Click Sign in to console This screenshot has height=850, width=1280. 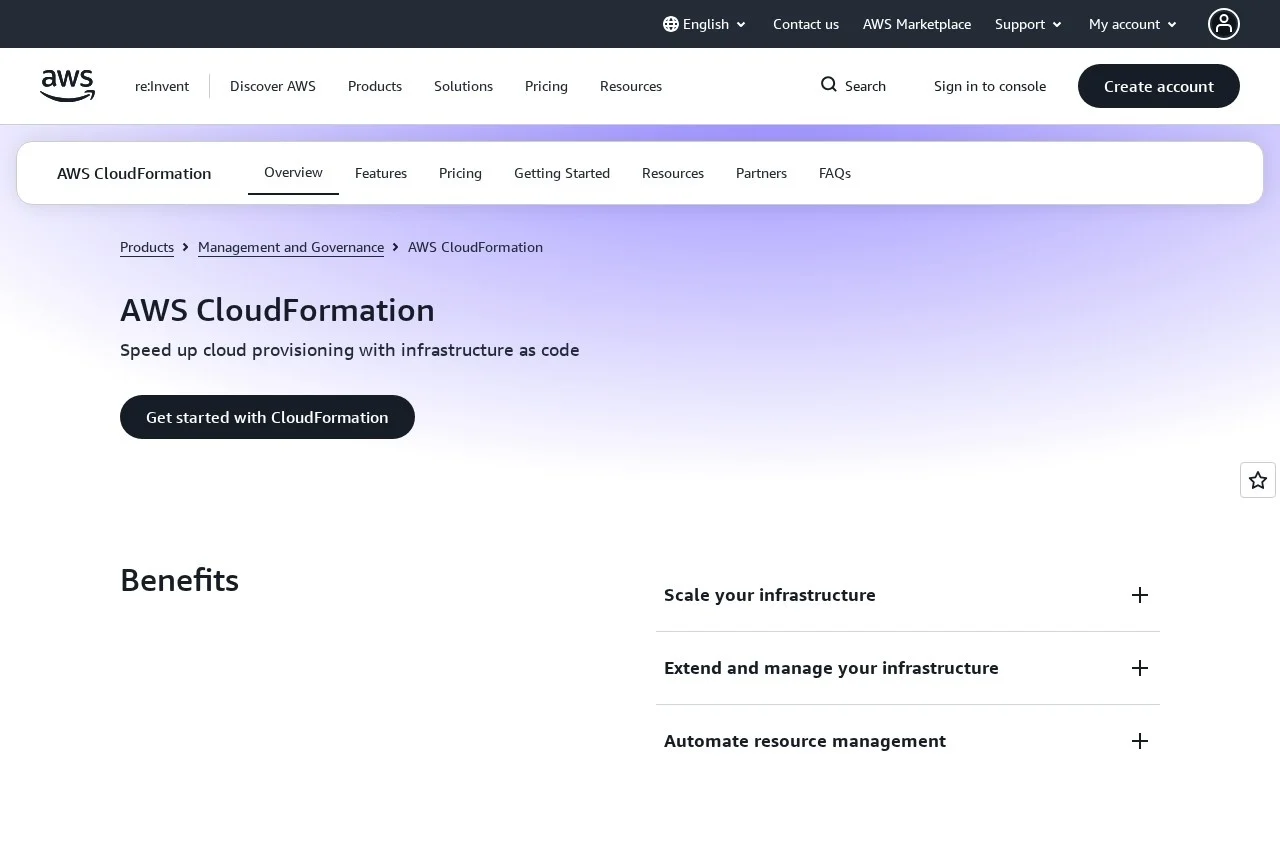pos(990,86)
